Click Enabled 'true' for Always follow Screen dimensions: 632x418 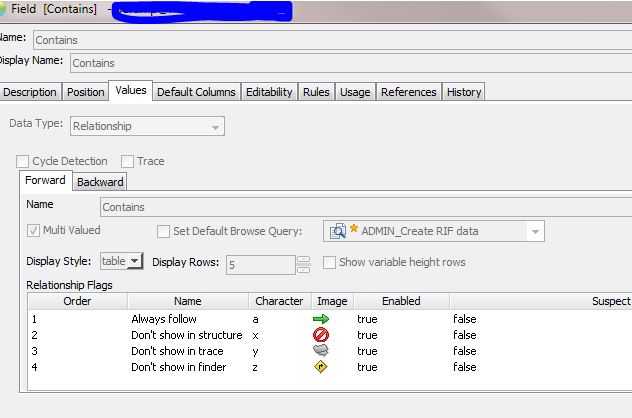click(367, 319)
